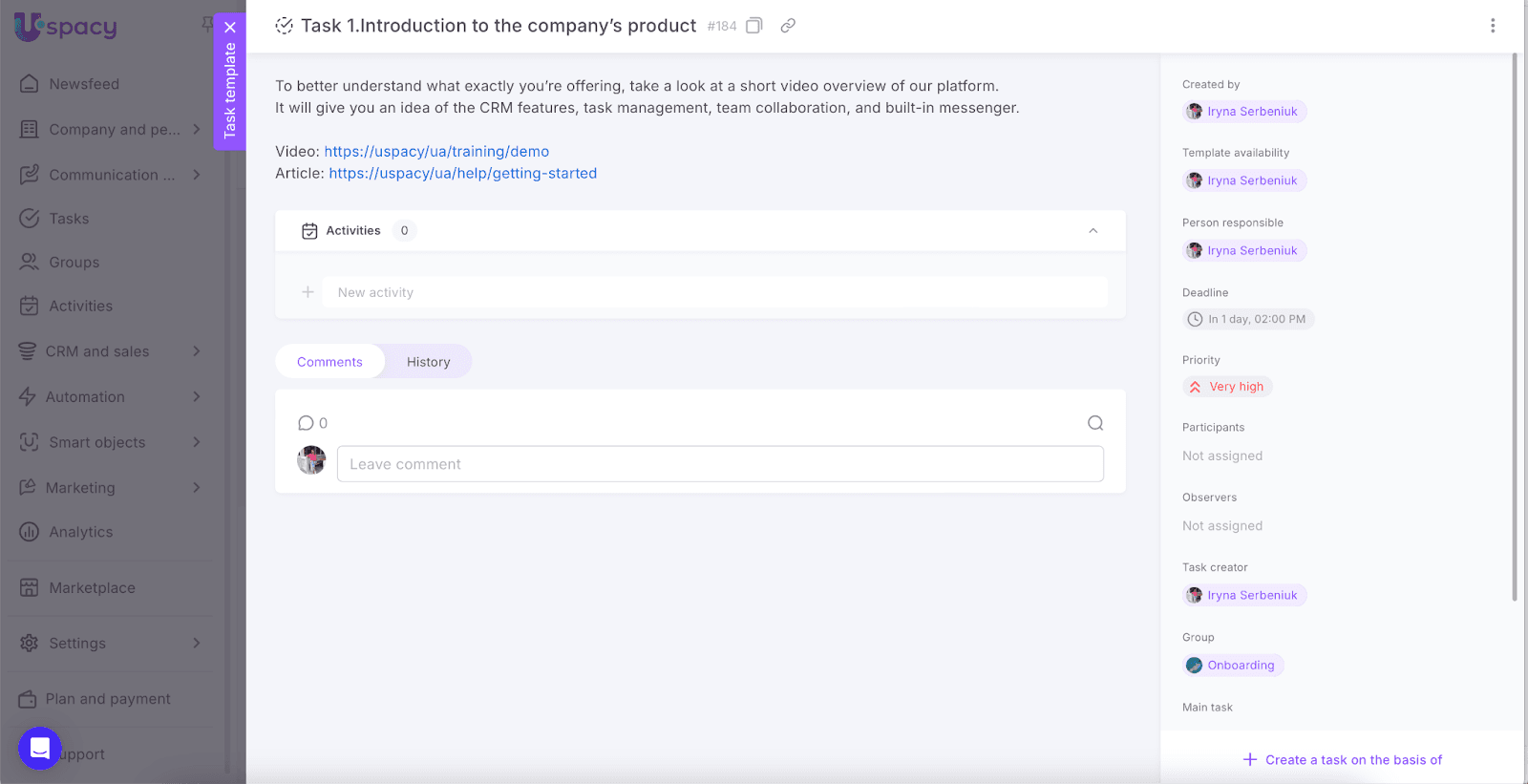Screen dimensions: 1528x784
Task: Click the copy task icon beside #184
Action: tap(753, 26)
